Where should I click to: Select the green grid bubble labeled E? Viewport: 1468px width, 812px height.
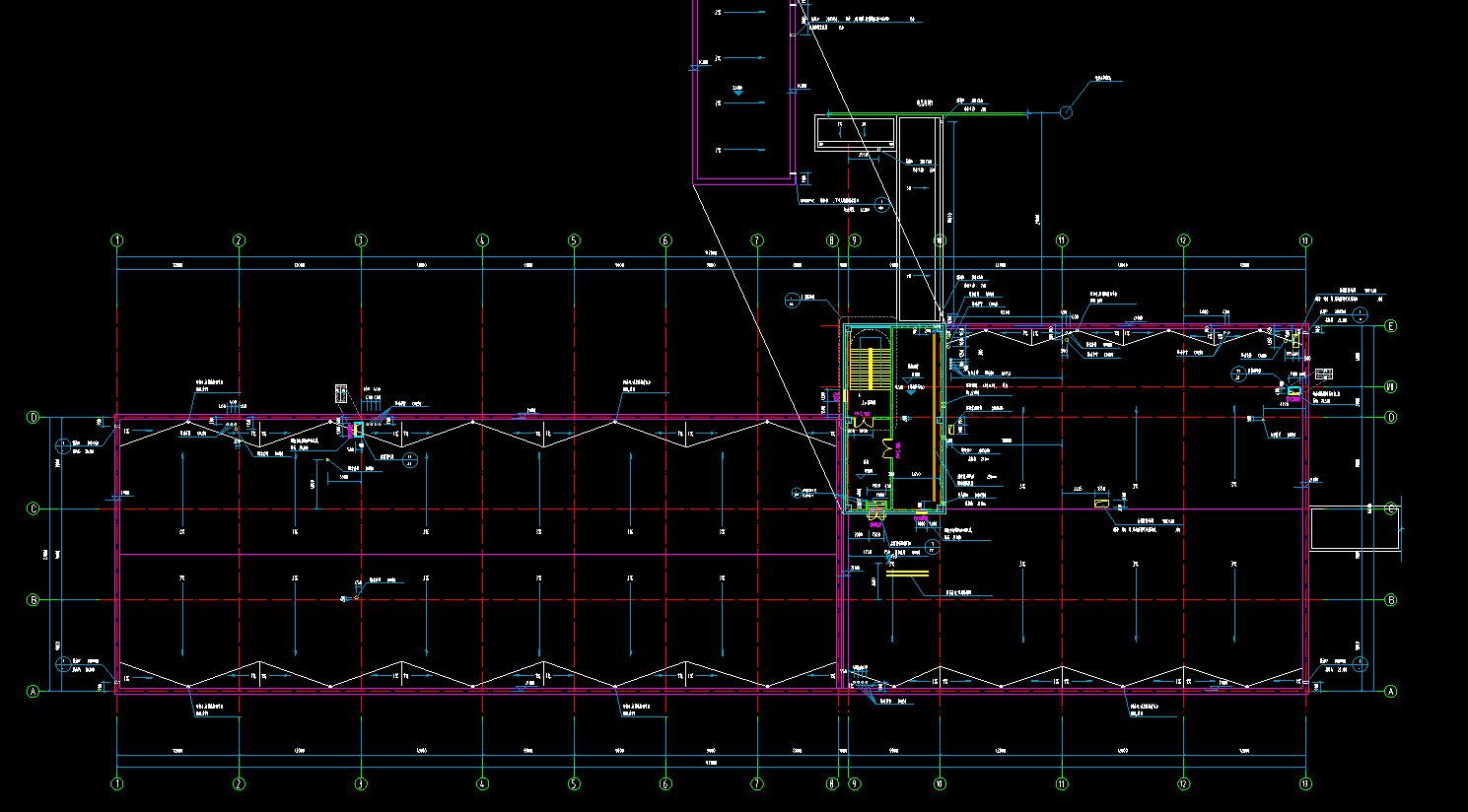[1391, 326]
